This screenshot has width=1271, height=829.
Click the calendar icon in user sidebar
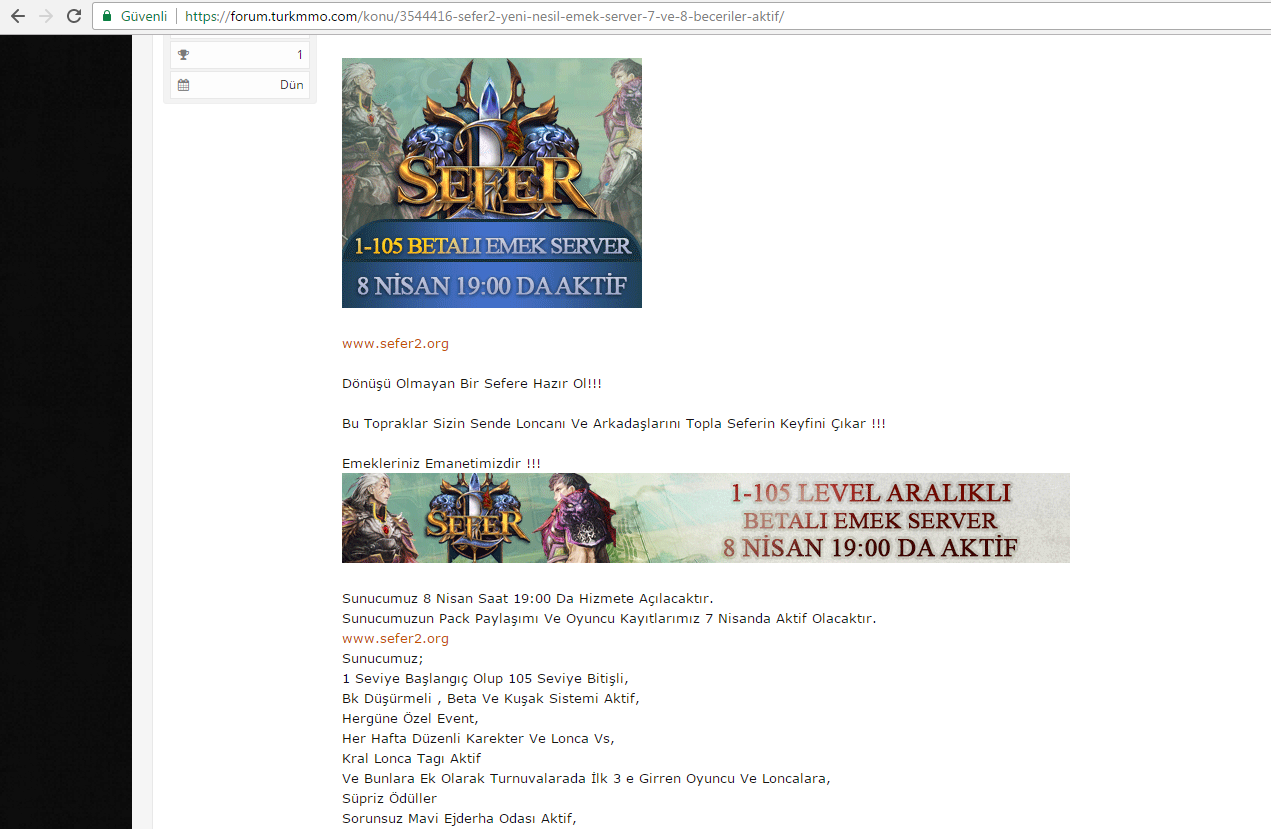coord(183,85)
